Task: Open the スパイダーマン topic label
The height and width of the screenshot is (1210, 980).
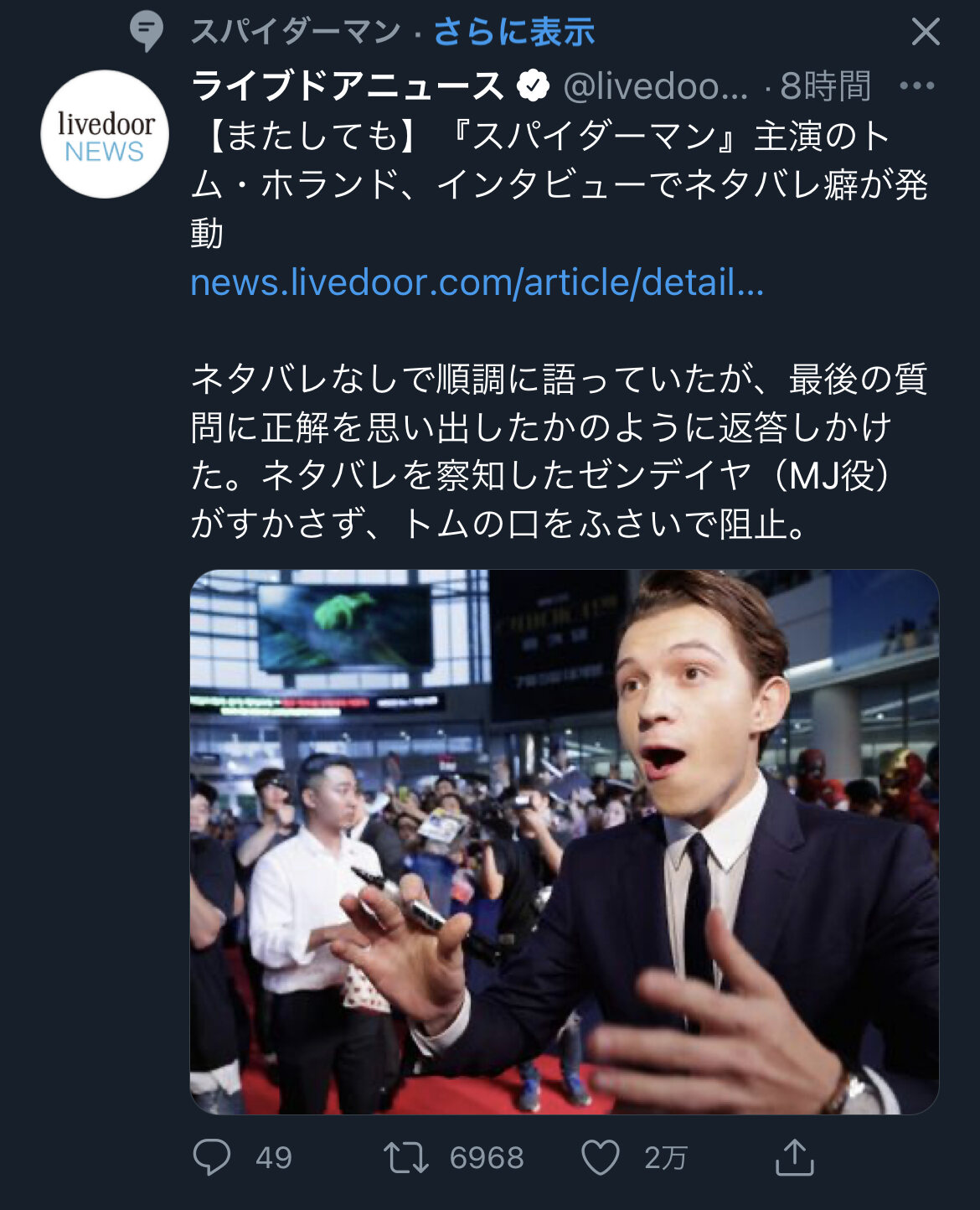Action: 296,32
